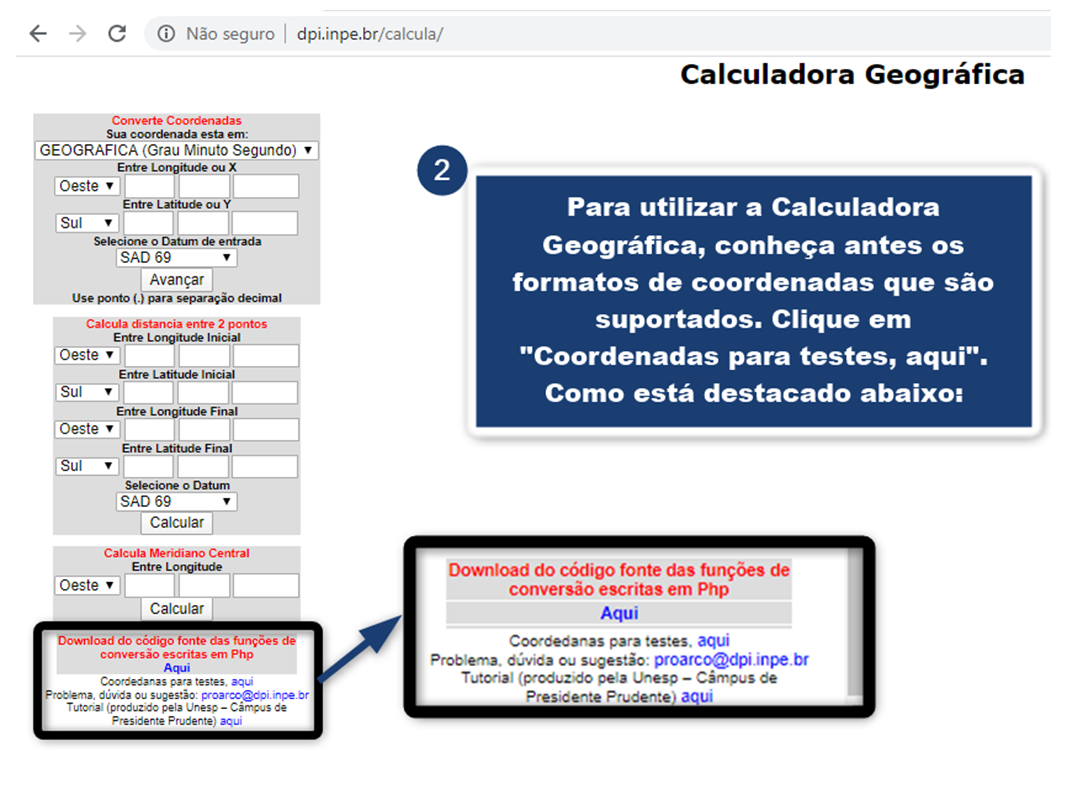
Task: Click the seconds field of 'Entre Latitude ou Y'
Action: pos(265,223)
